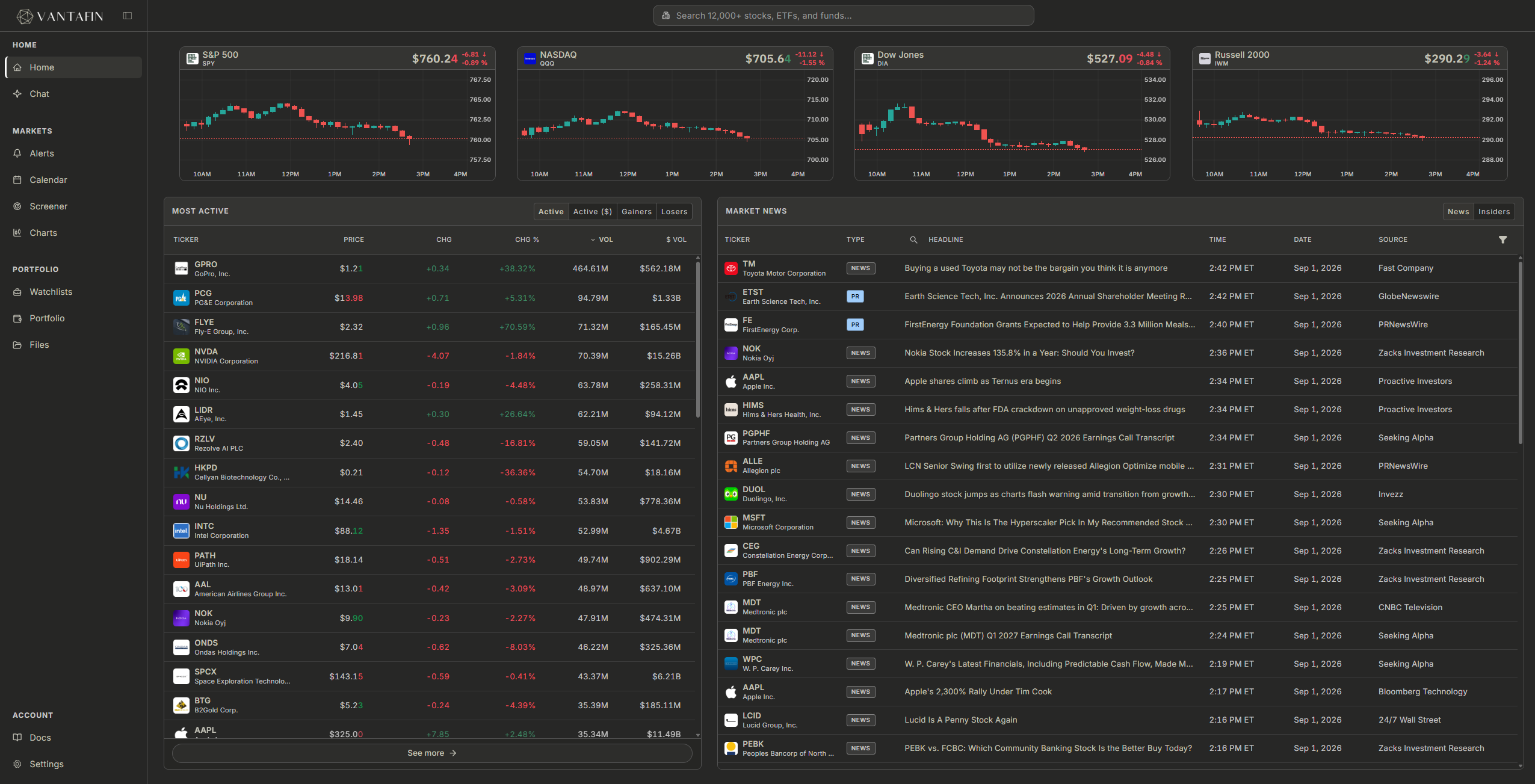
Task: Click the INTC Intel logo icon
Action: click(x=181, y=531)
